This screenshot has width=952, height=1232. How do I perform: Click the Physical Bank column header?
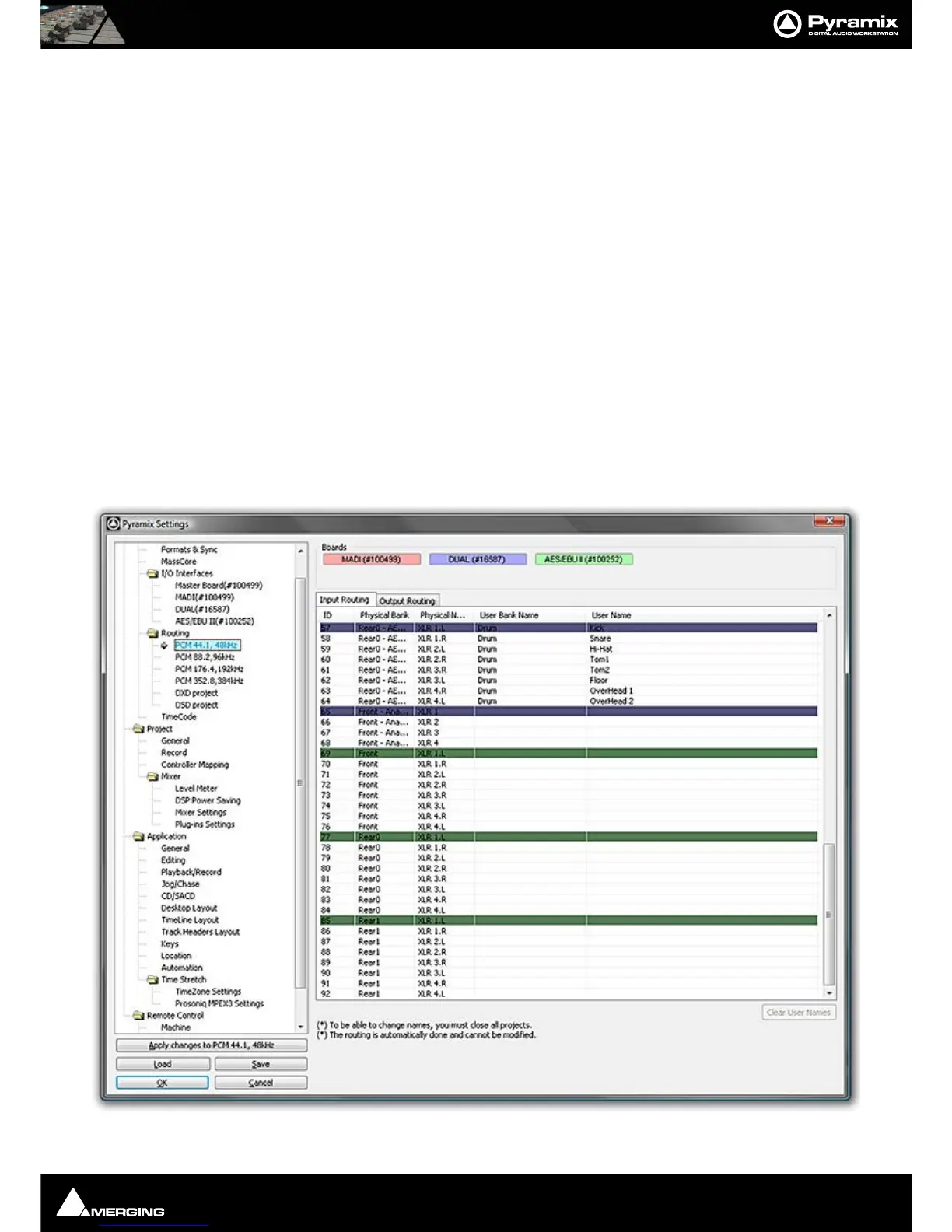384,615
